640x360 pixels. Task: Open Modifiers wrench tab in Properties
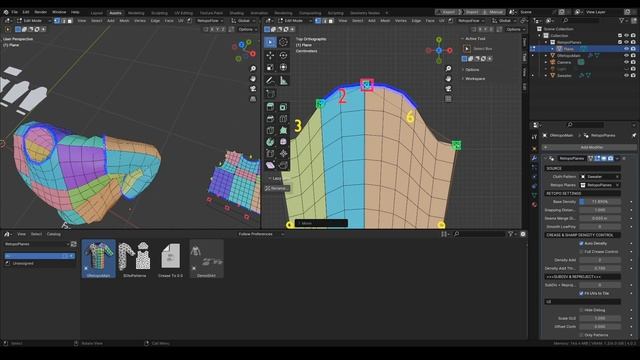click(534, 158)
